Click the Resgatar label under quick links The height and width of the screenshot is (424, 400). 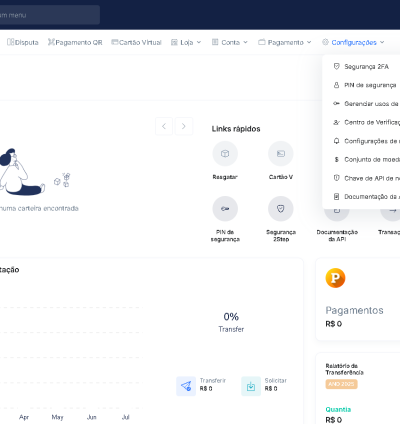tap(225, 177)
